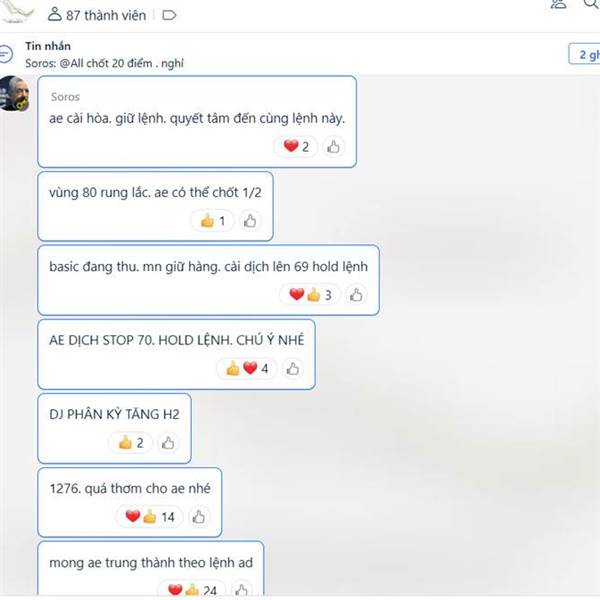The width and height of the screenshot is (600, 600).
Task: Open the thumbs-up reaction count 1 on 'vùng 80' message
Action: point(212,221)
